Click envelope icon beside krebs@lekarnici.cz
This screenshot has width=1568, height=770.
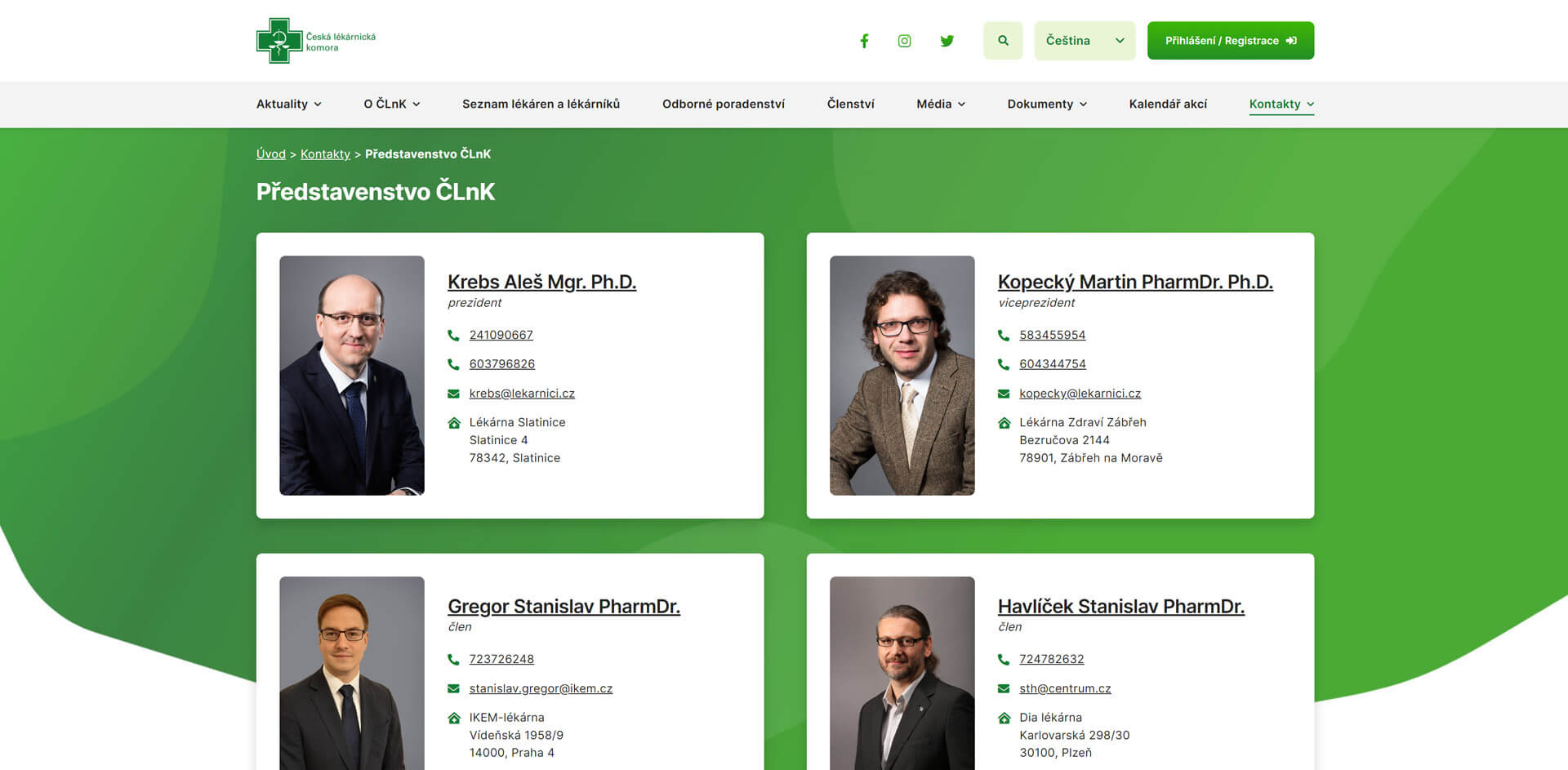[x=453, y=394]
